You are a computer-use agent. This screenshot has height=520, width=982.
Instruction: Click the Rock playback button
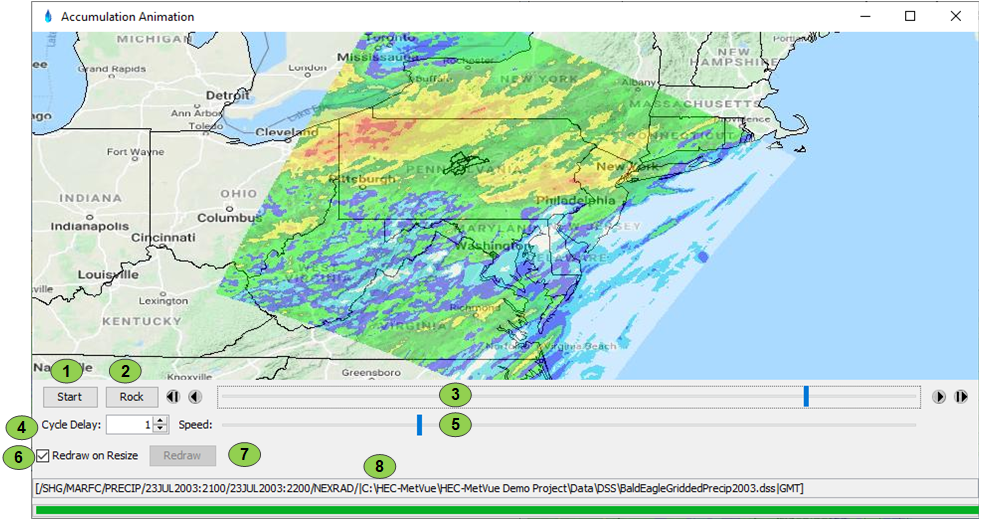[132, 397]
